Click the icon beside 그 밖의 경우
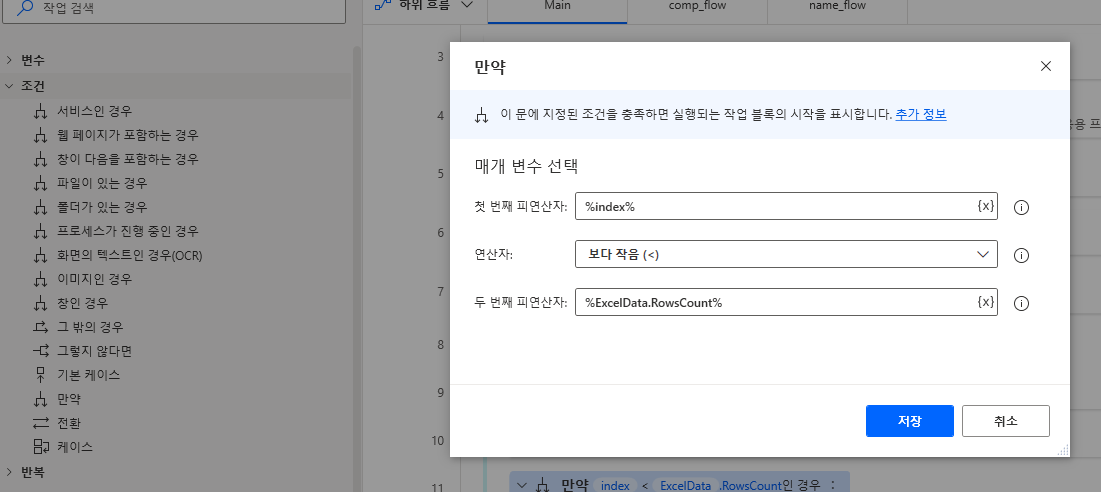The width and height of the screenshot is (1101, 492). click(40, 327)
